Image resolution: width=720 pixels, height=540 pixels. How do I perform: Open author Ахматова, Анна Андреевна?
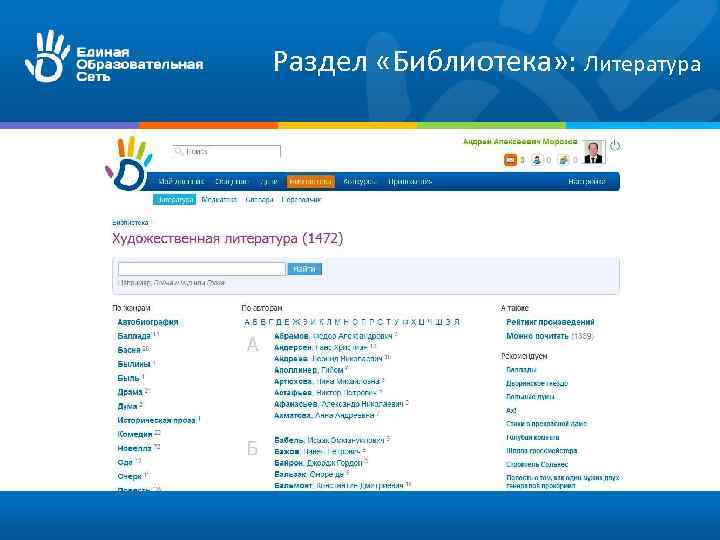324,416
